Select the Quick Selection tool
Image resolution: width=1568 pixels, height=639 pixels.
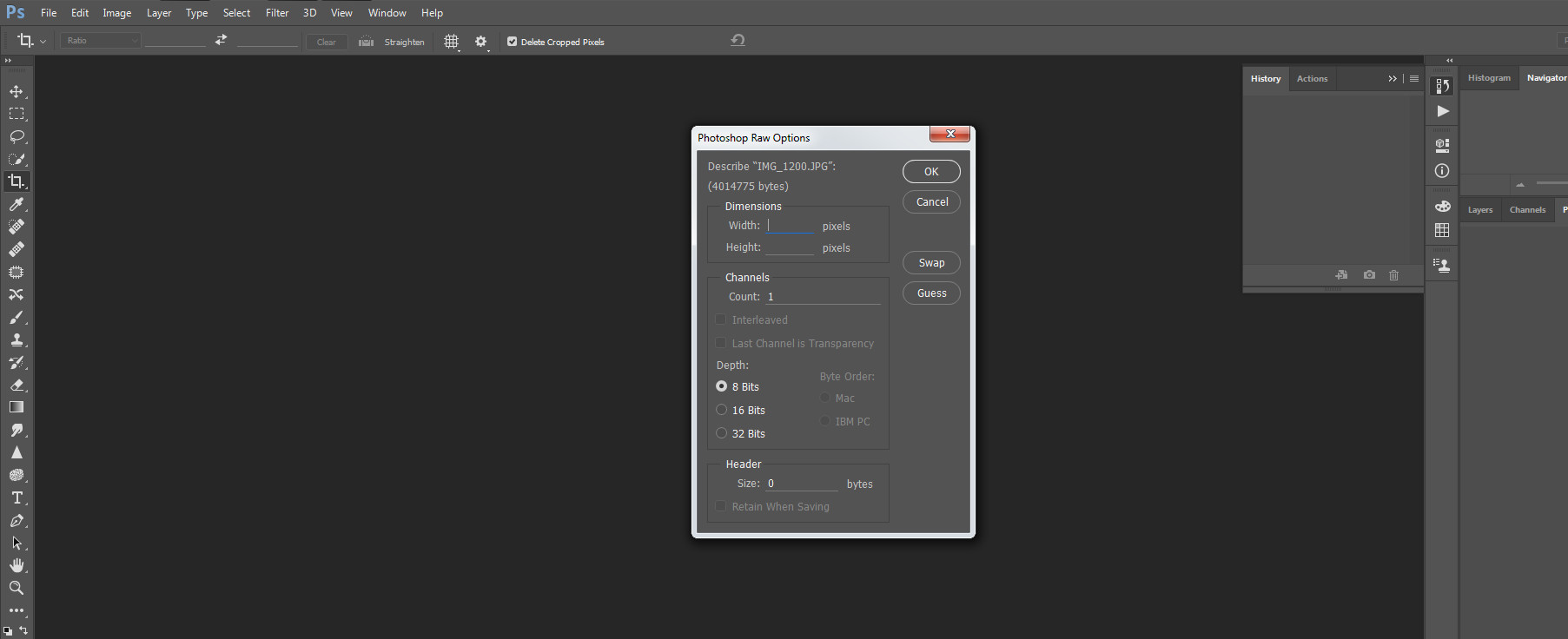point(17,159)
